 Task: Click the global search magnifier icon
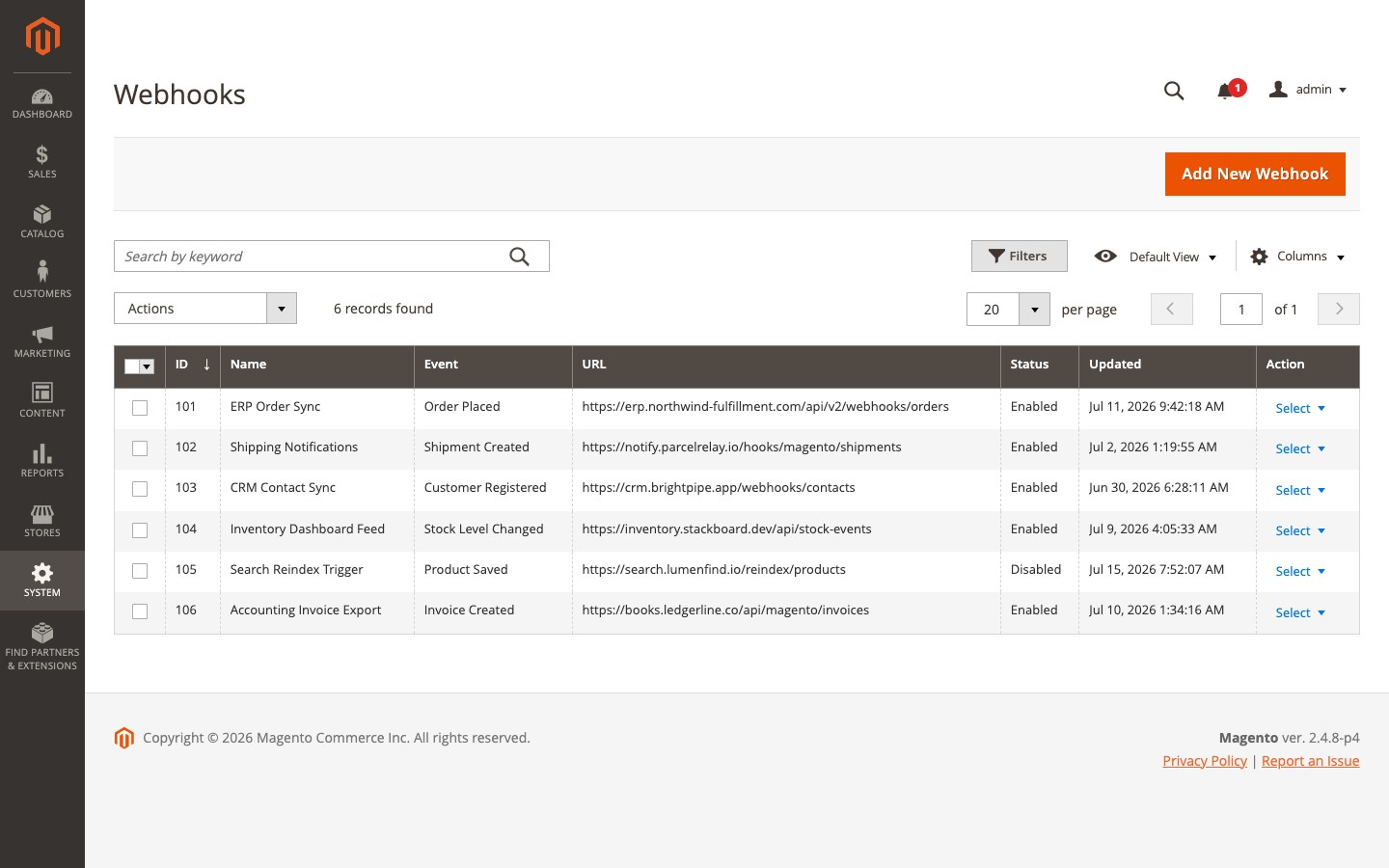1174,91
